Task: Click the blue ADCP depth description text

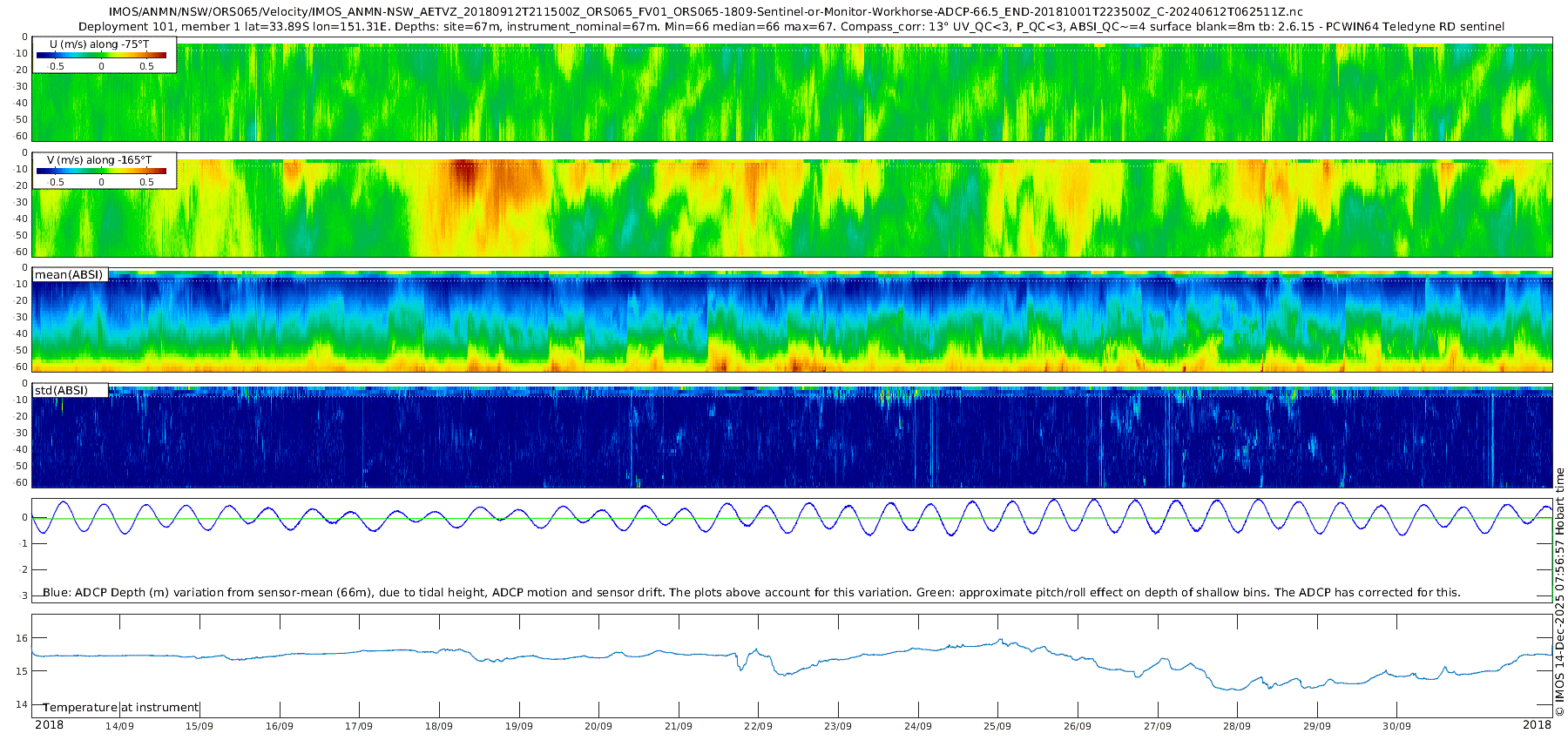Action: coord(752,593)
